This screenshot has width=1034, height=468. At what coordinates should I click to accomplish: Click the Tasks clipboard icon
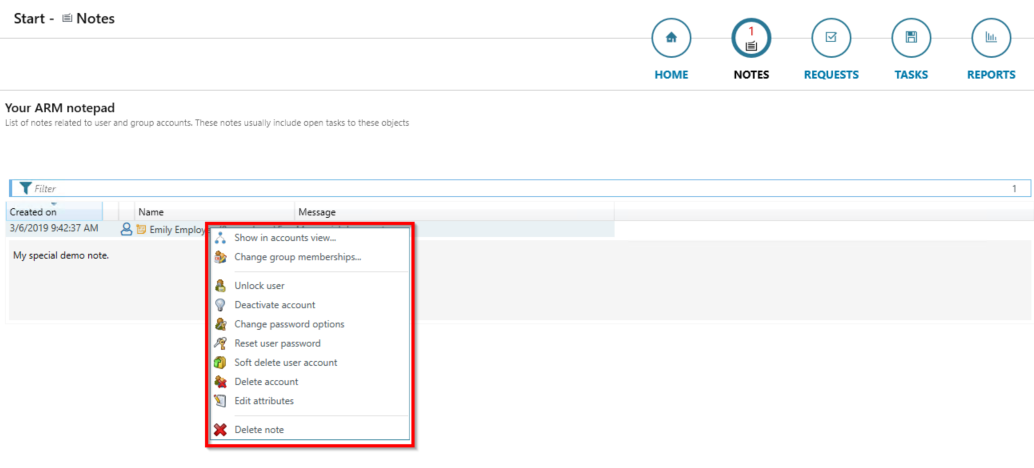911,38
